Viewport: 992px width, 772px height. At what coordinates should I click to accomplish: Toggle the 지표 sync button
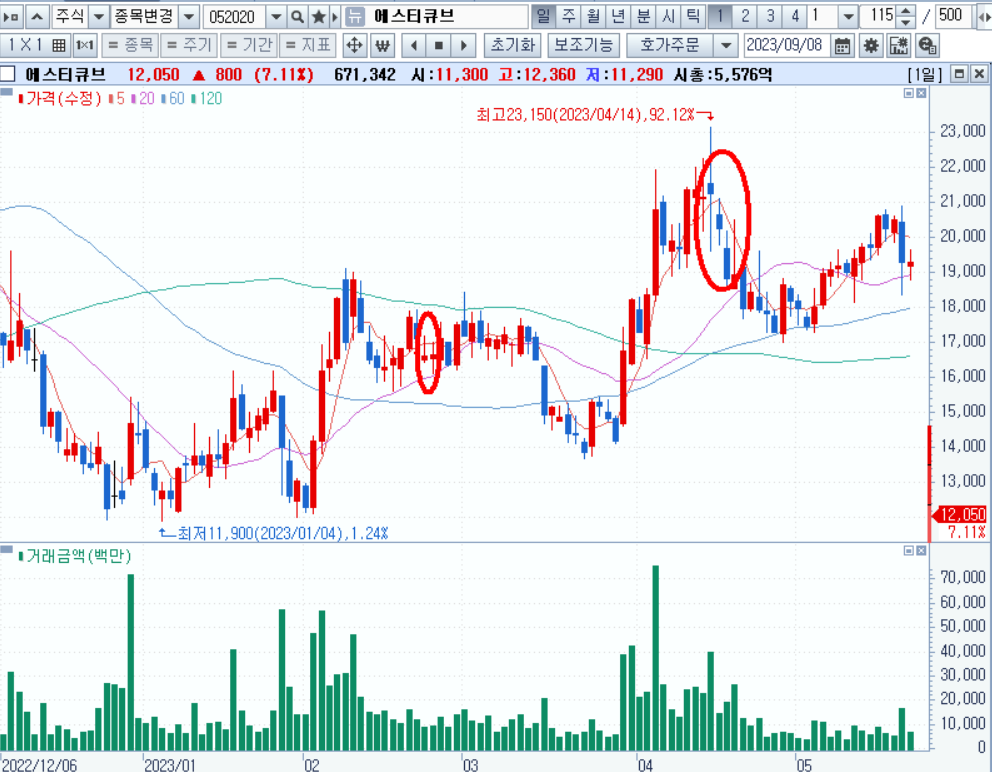point(308,46)
